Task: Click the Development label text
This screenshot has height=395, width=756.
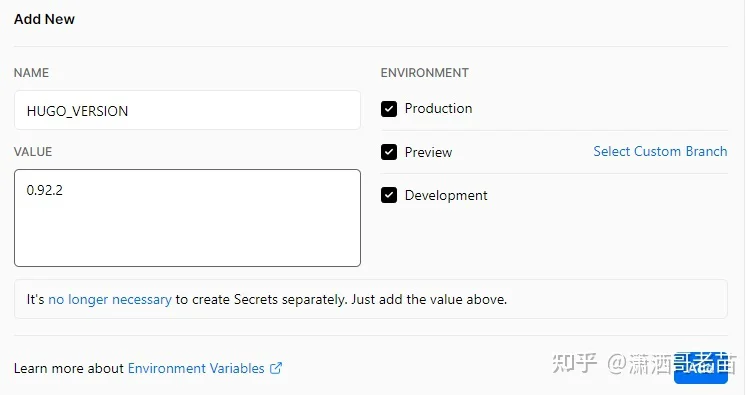Action: pos(446,195)
